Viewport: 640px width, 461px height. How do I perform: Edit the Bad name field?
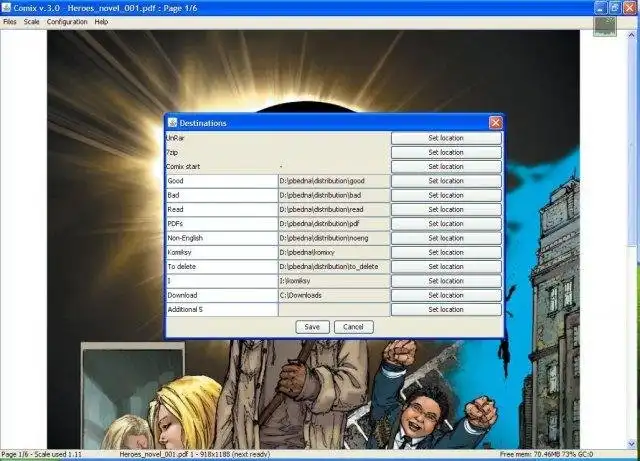[x=222, y=195]
